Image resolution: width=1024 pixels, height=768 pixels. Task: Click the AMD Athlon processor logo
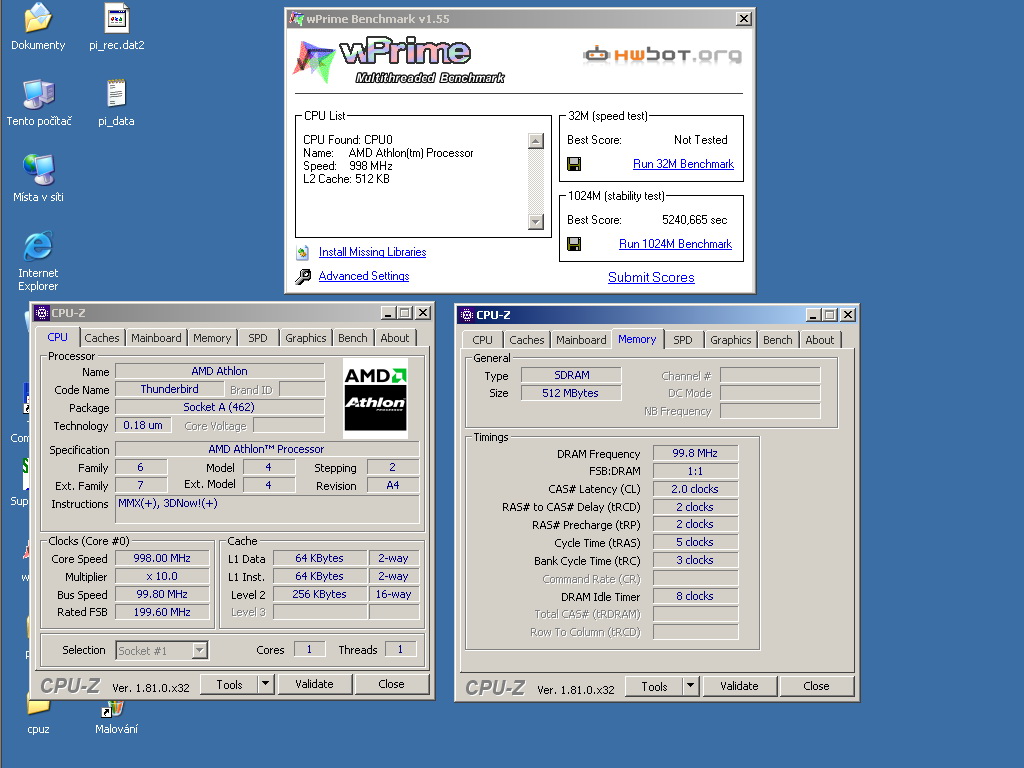(x=376, y=398)
